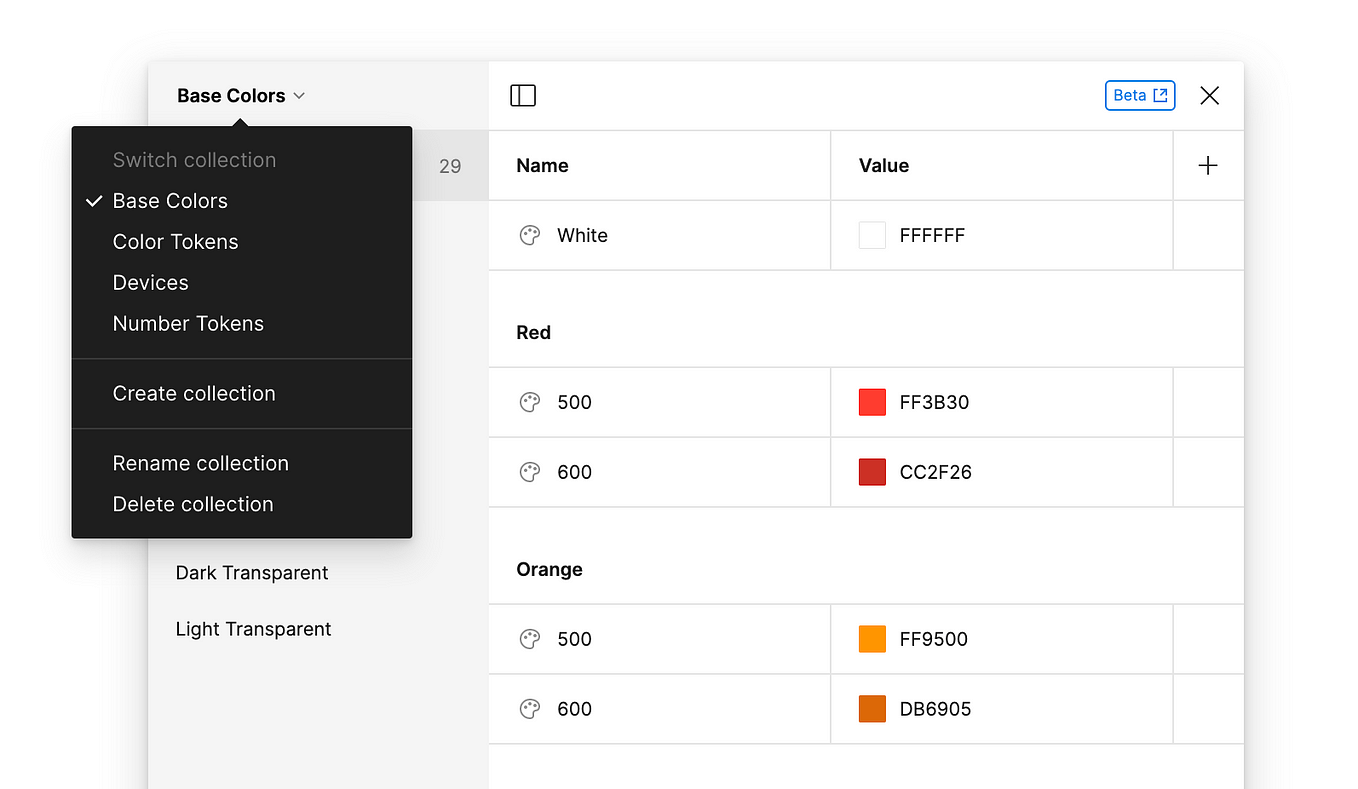Open the Base Colors dropdown chevron

[x=298, y=95]
